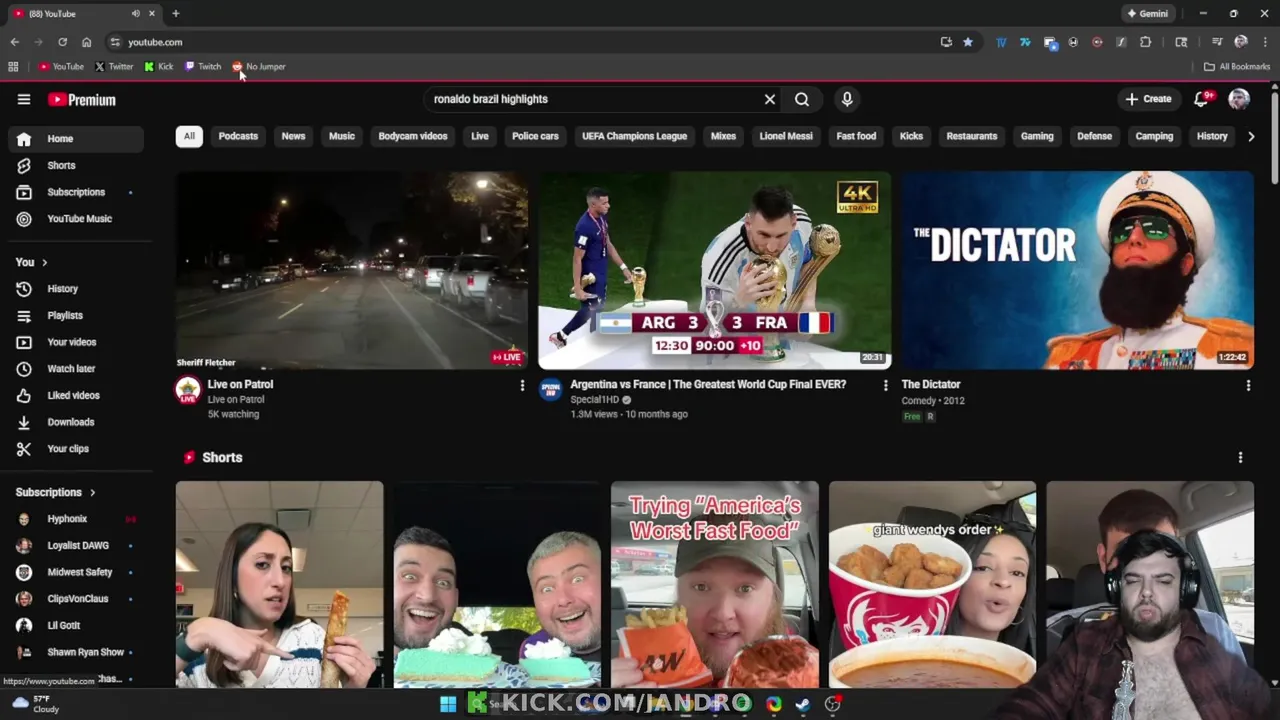The width and height of the screenshot is (1280, 720).
Task: Open Shorts in the sidebar
Action: click(x=76, y=165)
